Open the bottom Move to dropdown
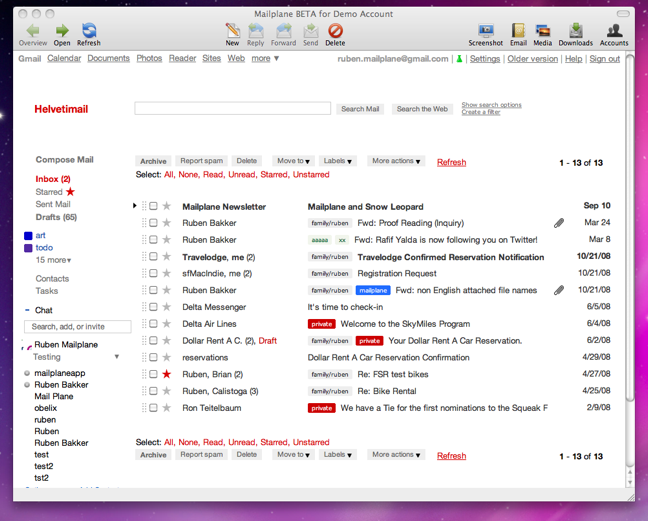Viewport: 648px width, 521px height. [293, 454]
